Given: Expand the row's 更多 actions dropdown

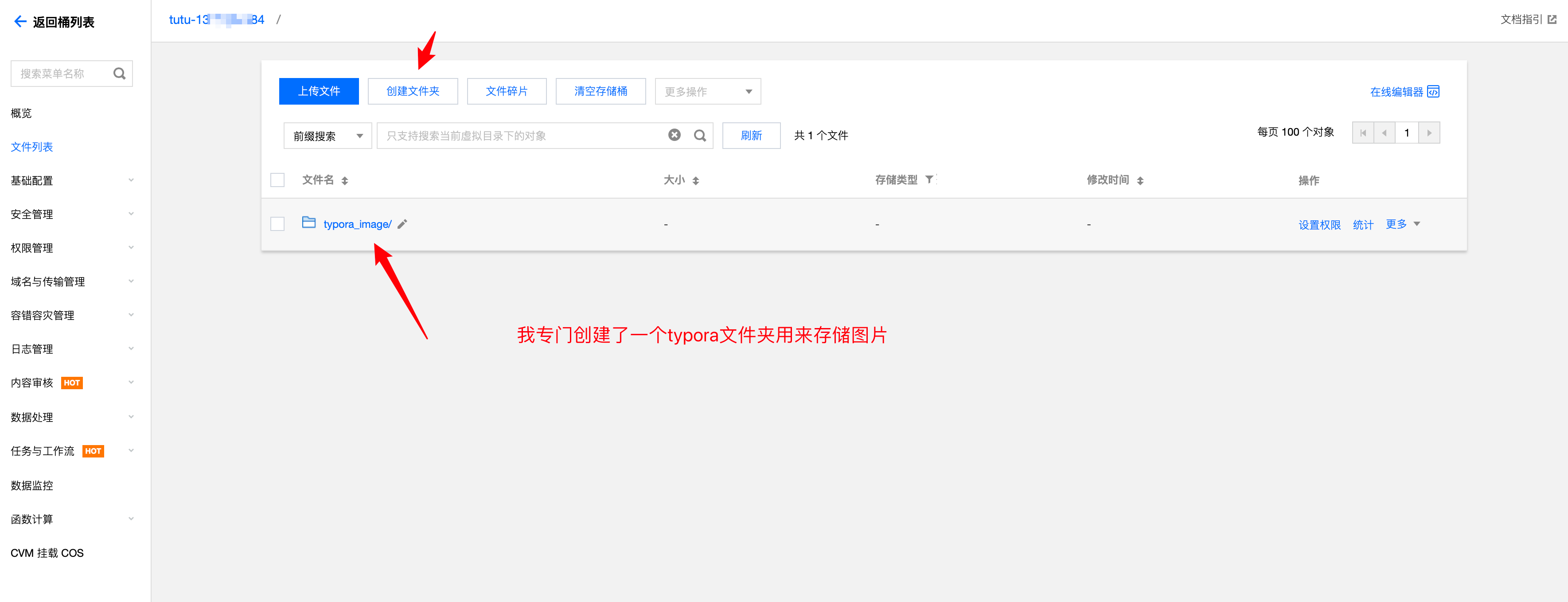Looking at the screenshot, I should tap(1402, 224).
